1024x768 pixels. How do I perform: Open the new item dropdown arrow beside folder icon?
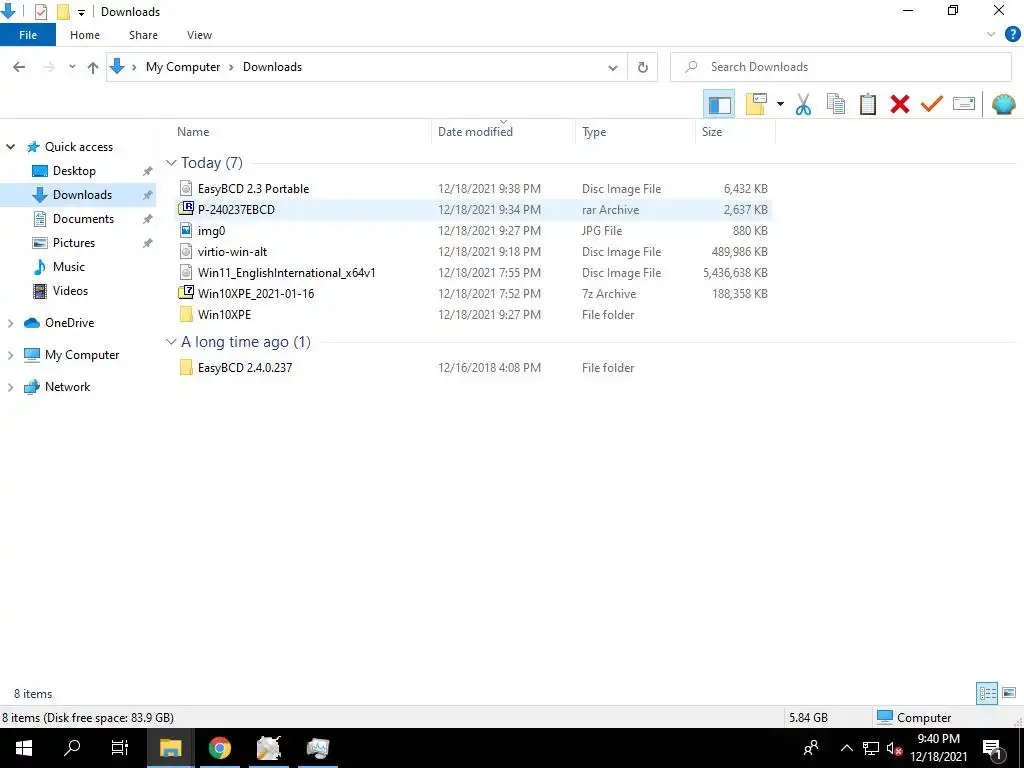tap(780, 104)
